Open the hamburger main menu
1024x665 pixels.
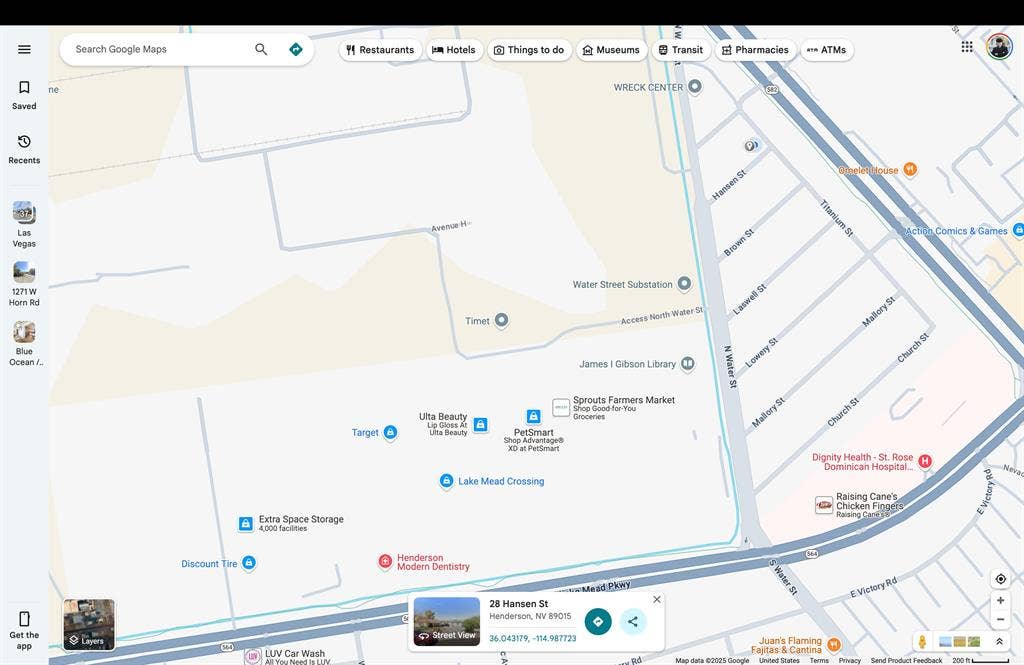[x=24, y=50]
